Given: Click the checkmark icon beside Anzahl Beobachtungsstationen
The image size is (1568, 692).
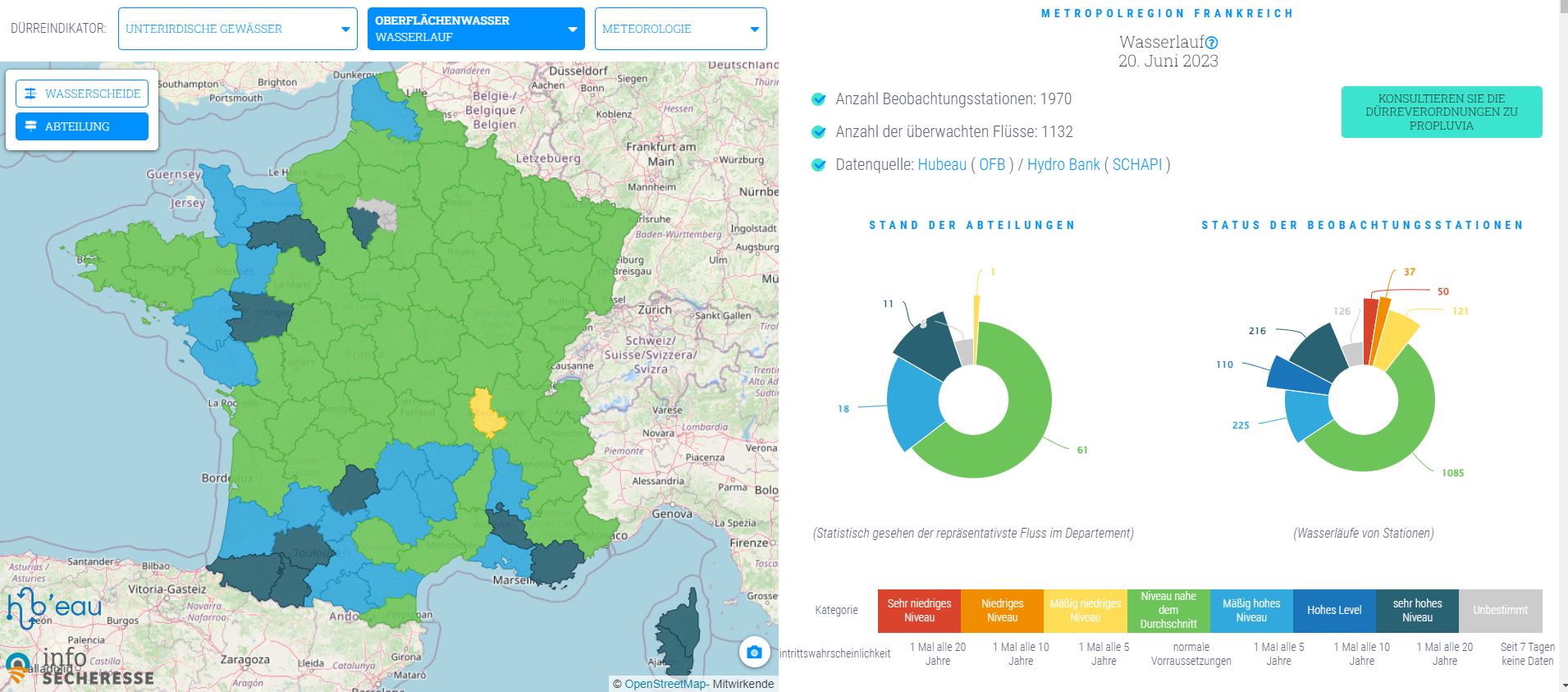Looking at the screenshot, I should click(818, 99).
